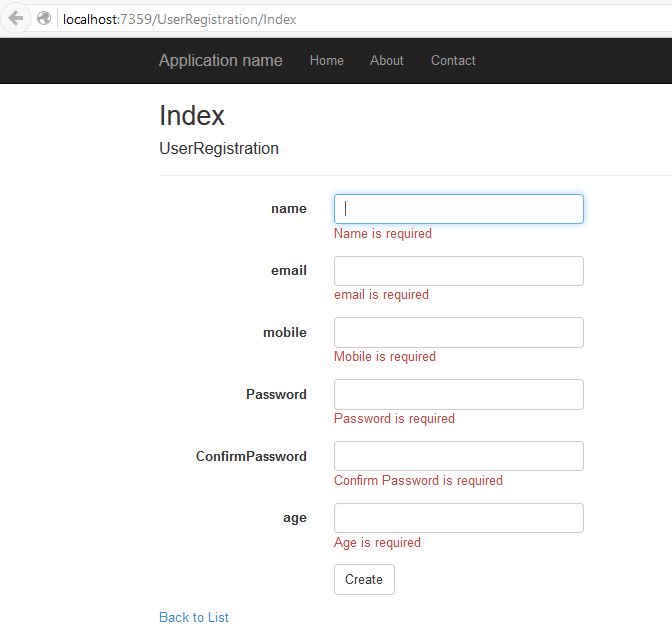Click the name field label

point(289,209)
